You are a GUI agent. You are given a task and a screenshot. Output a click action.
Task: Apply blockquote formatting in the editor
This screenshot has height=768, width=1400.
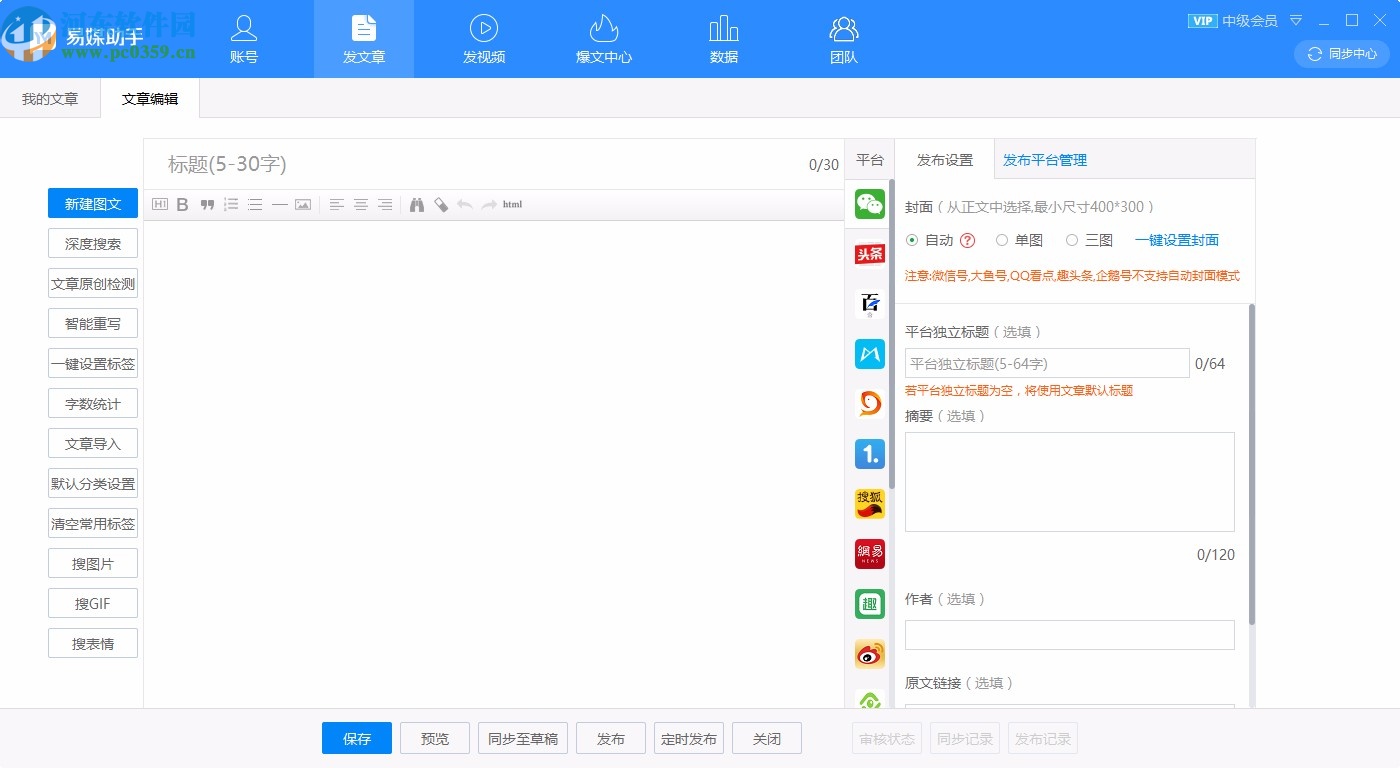[207, 204]
